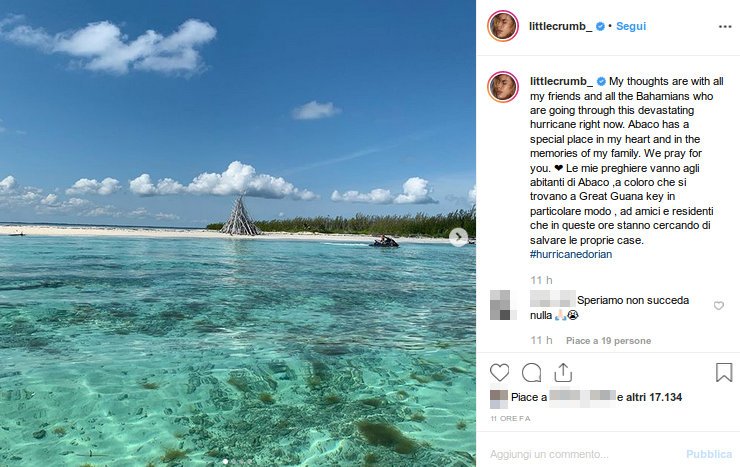The image size is (740, 467).
Task: Like the "Speriamo non succeda nulla" comment
Action: pos(718,306)
